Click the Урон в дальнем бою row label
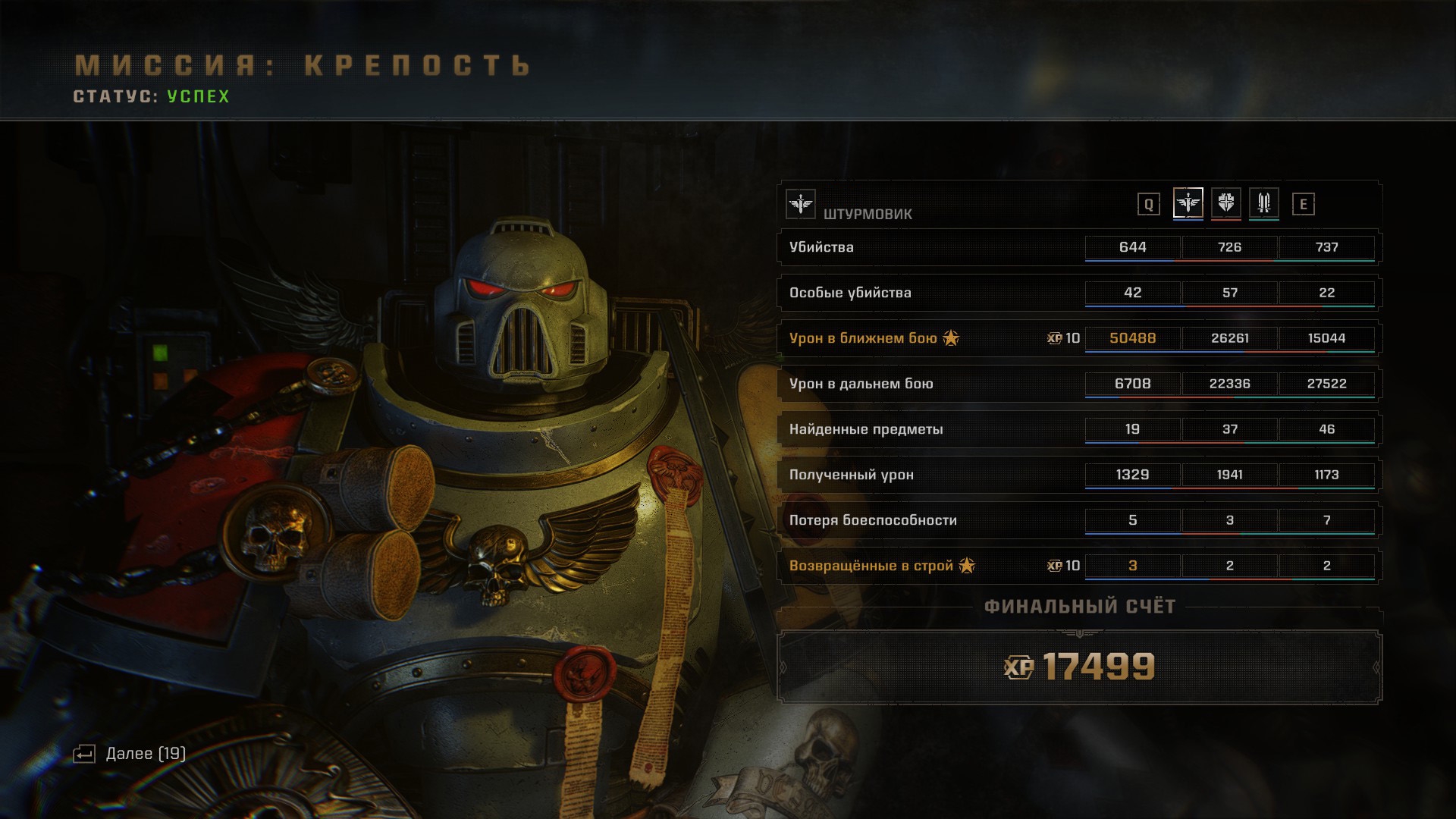This screenshot has width=1456, height=819. coord(861,384)
